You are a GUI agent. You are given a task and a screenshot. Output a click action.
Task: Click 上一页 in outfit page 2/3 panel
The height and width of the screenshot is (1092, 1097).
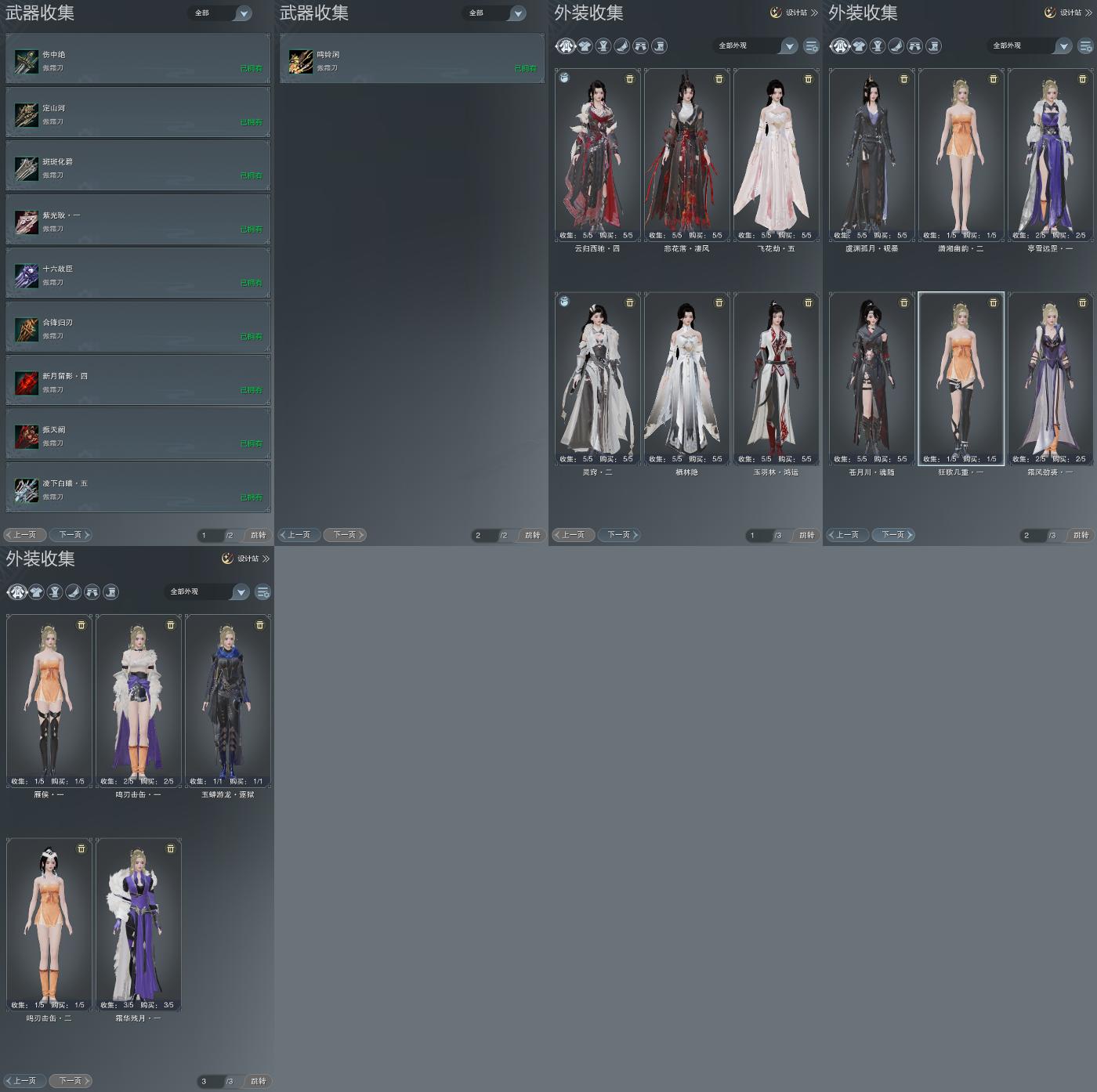[847, 535]
